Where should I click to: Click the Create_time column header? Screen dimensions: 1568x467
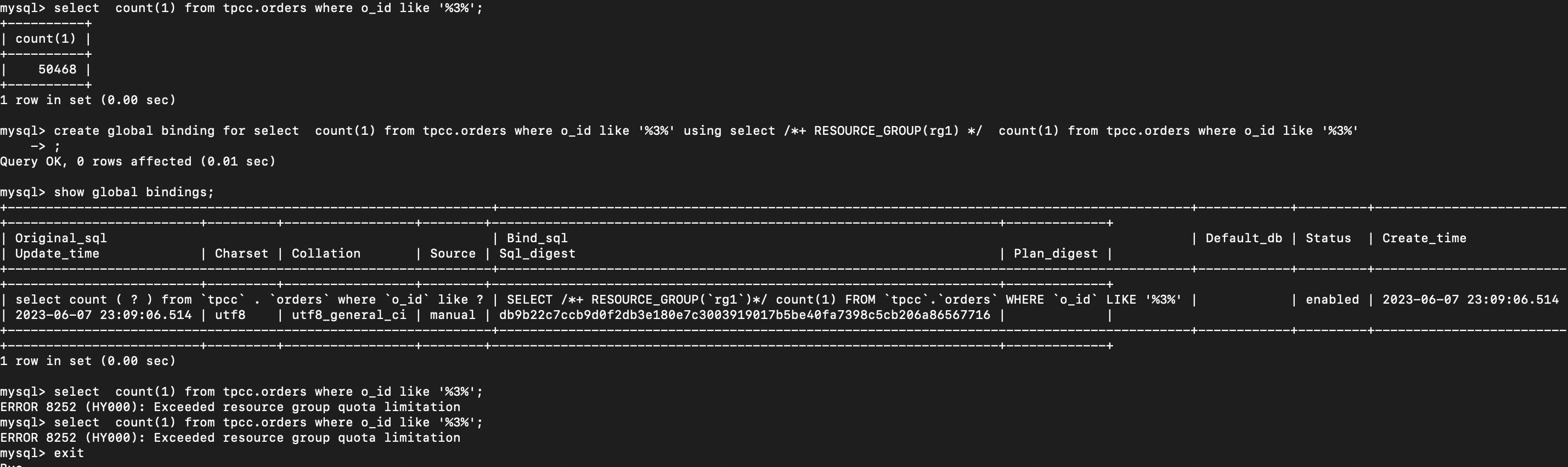coord(1424,238)
